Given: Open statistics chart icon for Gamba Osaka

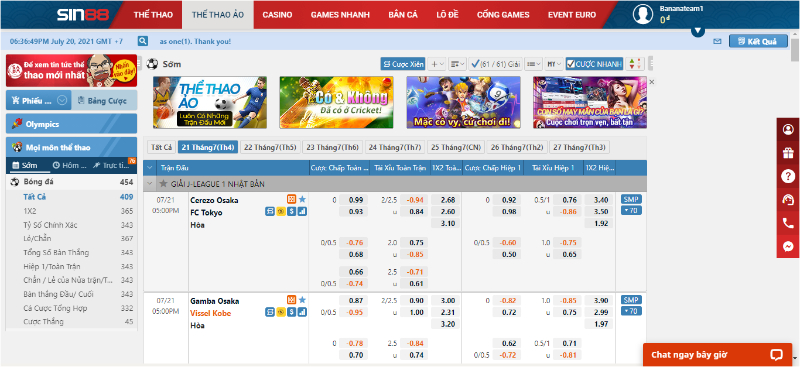Looking at the screenshot, I should [x=302, y=312].
